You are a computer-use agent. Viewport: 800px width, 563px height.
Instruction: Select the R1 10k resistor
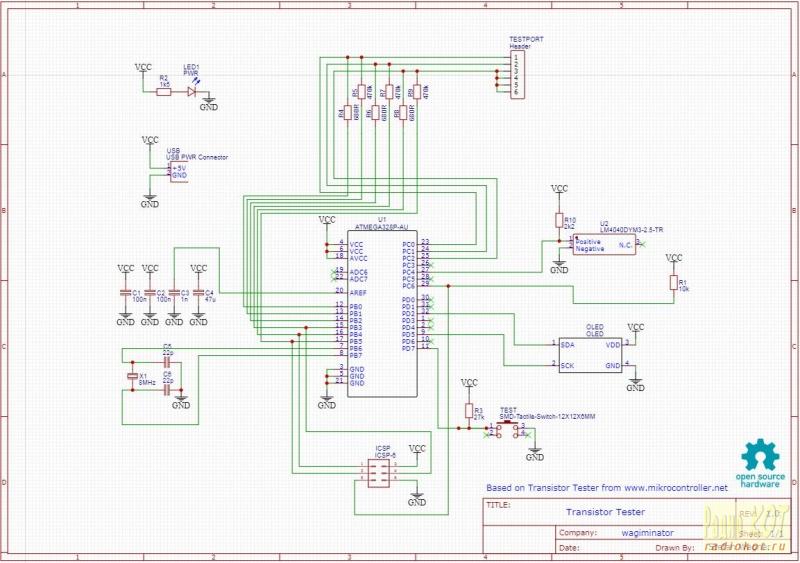click(675, 283)
